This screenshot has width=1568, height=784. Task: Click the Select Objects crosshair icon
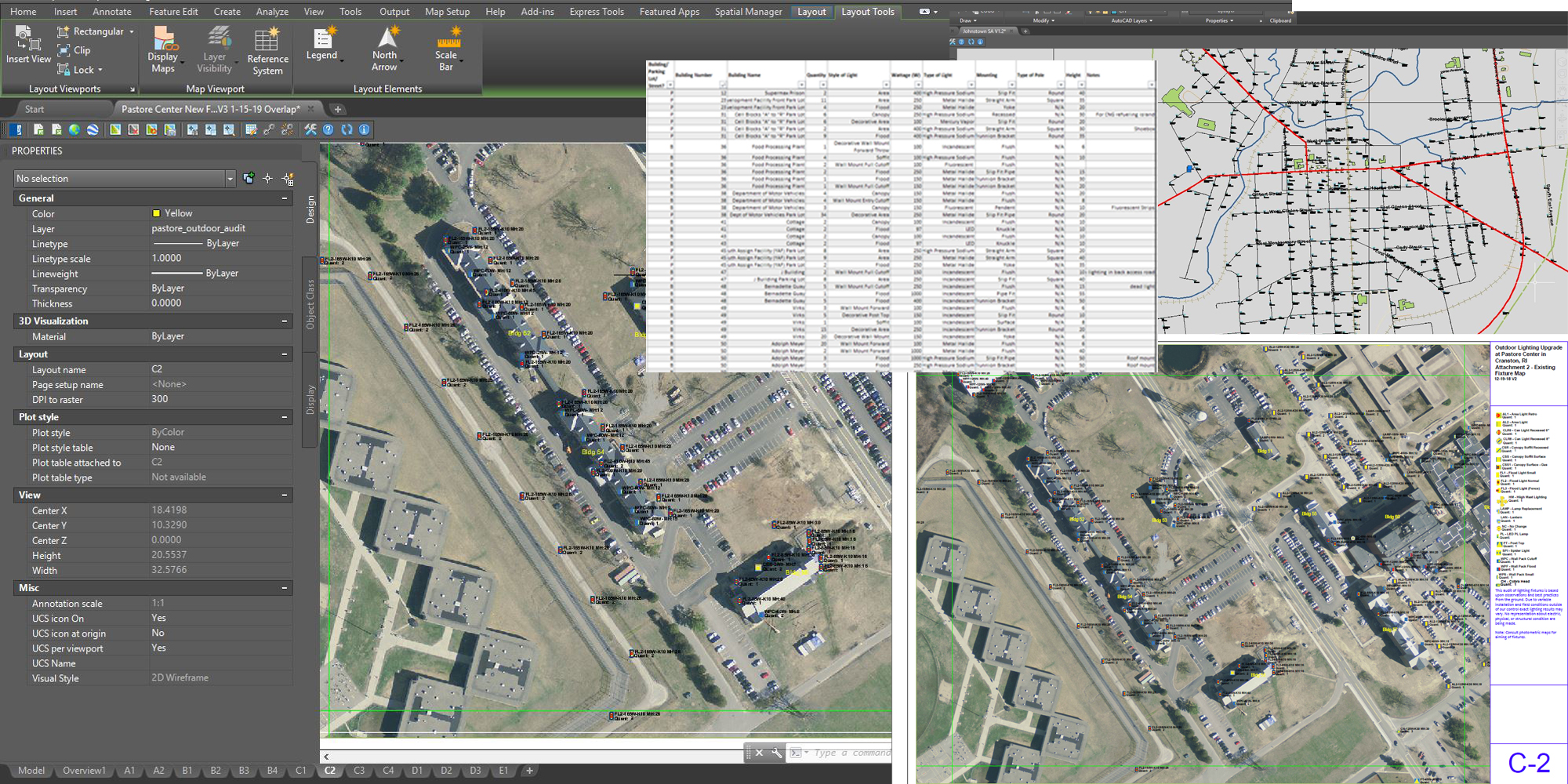point(268,179)
